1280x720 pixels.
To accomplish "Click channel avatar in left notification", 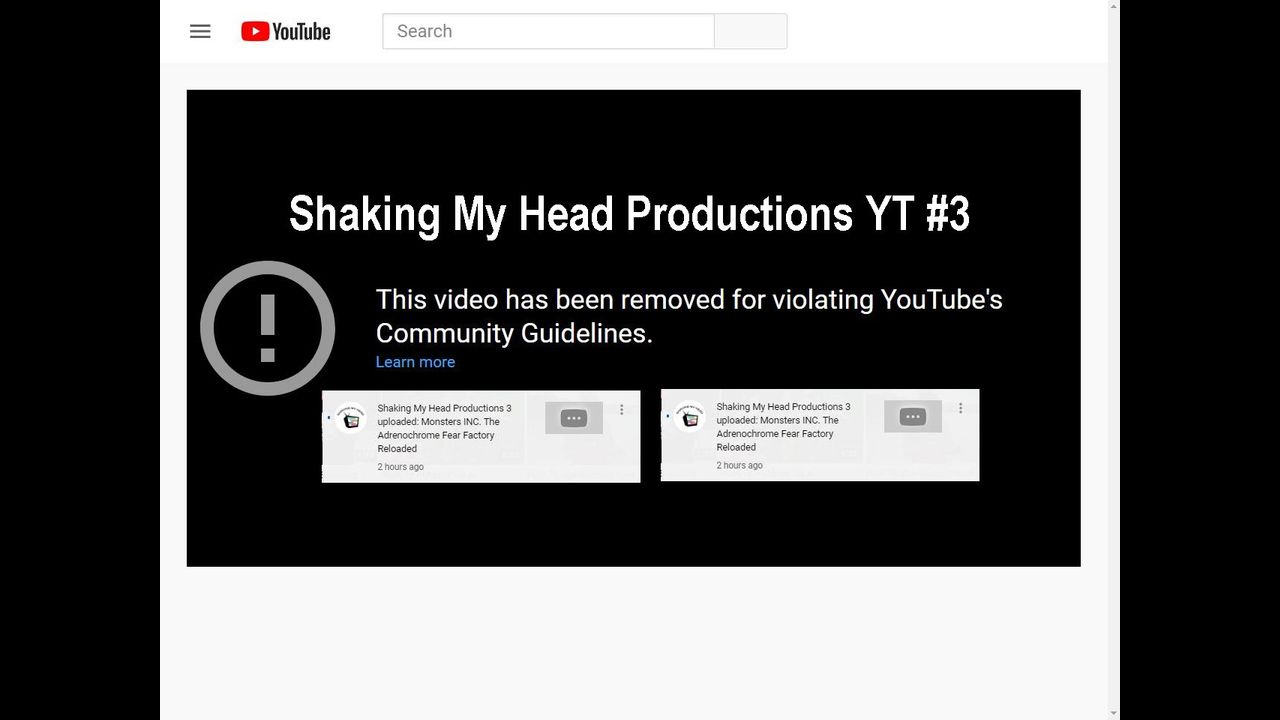I will click(x=350, y=417).
